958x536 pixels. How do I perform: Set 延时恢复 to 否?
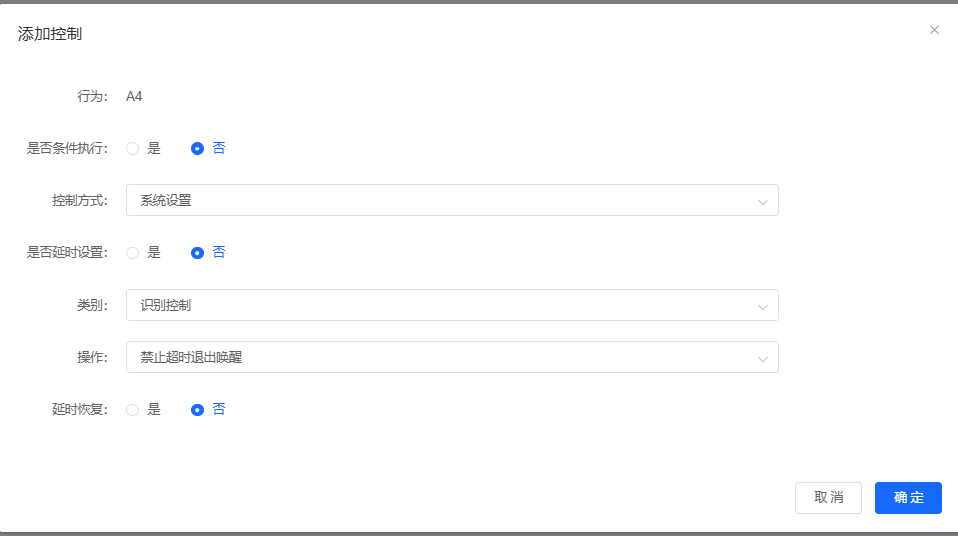point(198,410)
